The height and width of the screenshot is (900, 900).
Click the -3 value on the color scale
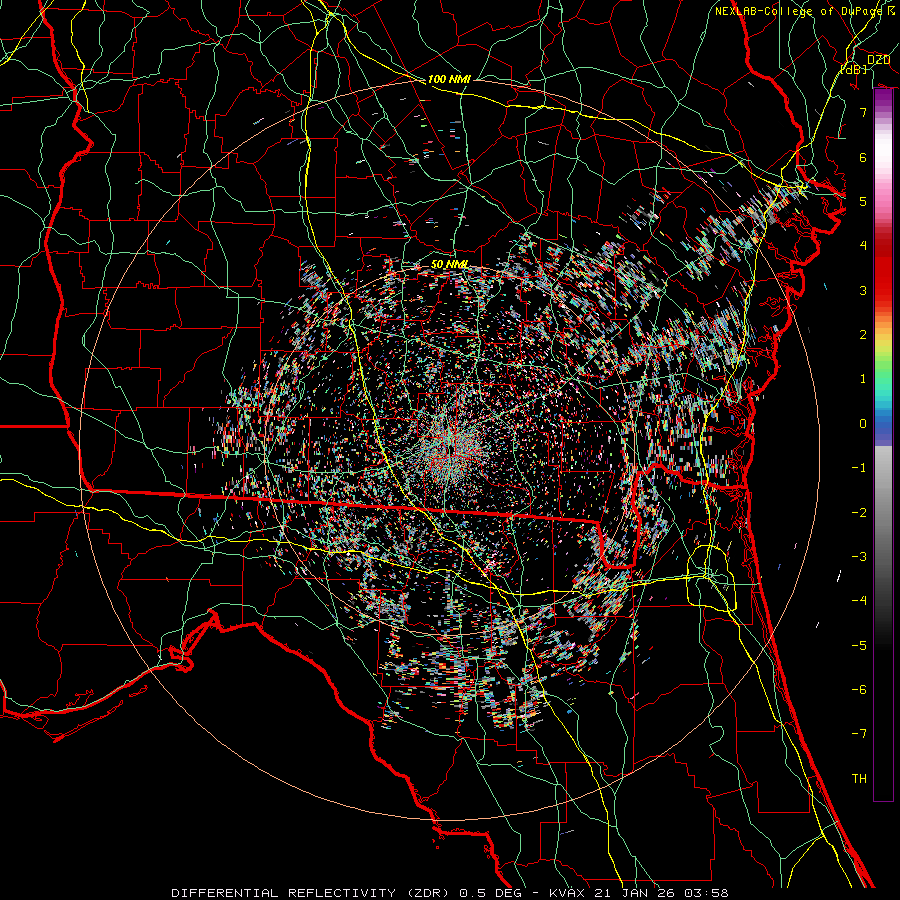pos(859,557)
